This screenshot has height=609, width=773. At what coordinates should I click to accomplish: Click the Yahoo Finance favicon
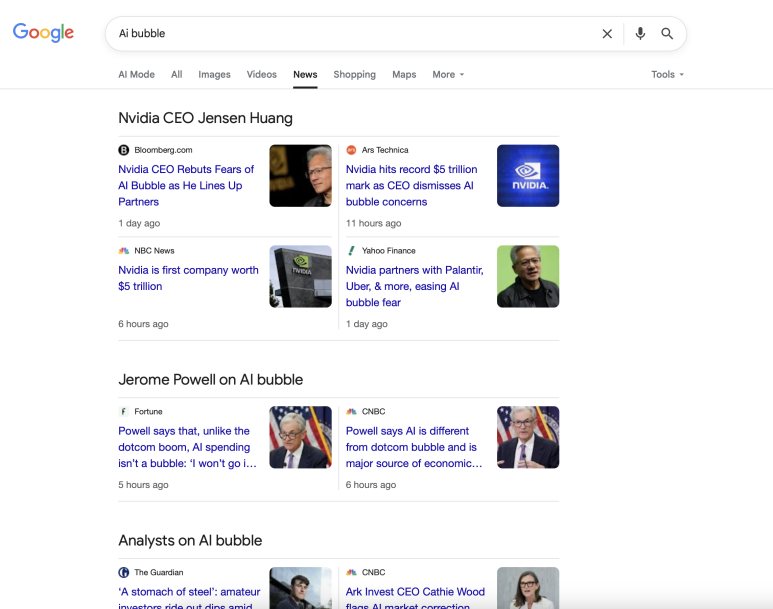[x=351, y=251]
